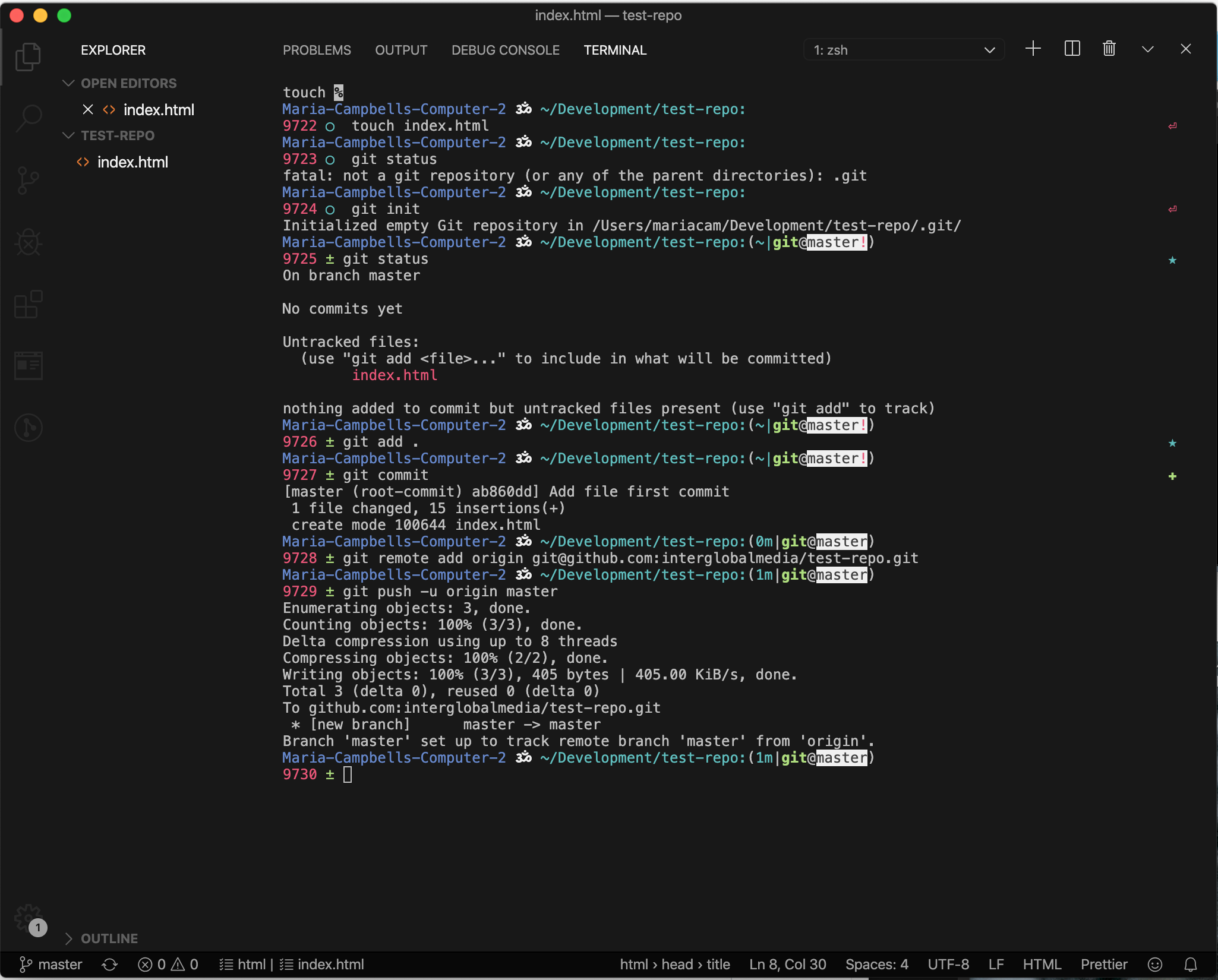Click the master branch indicator in the status bar
The image size is (1218, 980).
pyautogui.click(x=51, y=964)
